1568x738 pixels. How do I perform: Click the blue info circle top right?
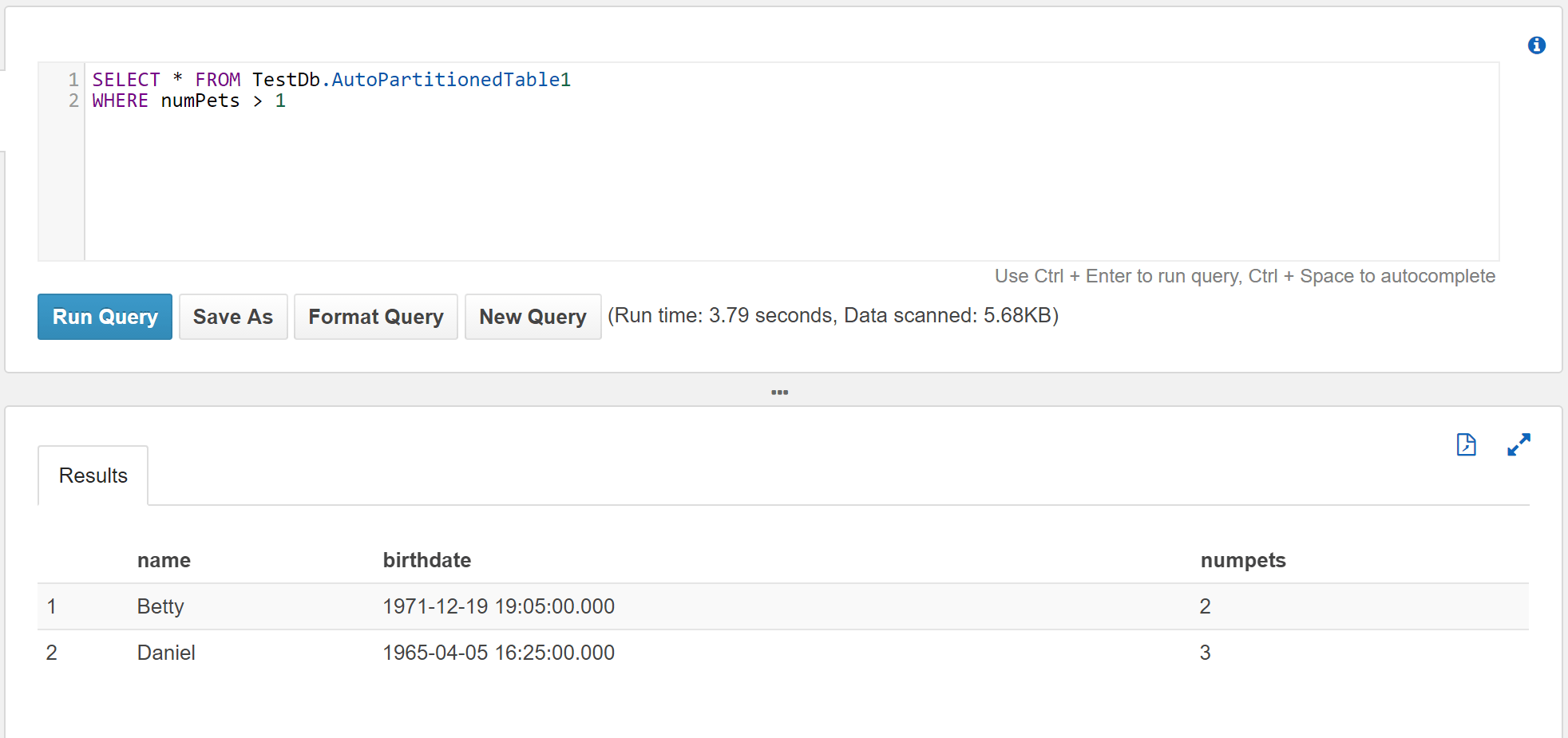[1535, 45]
